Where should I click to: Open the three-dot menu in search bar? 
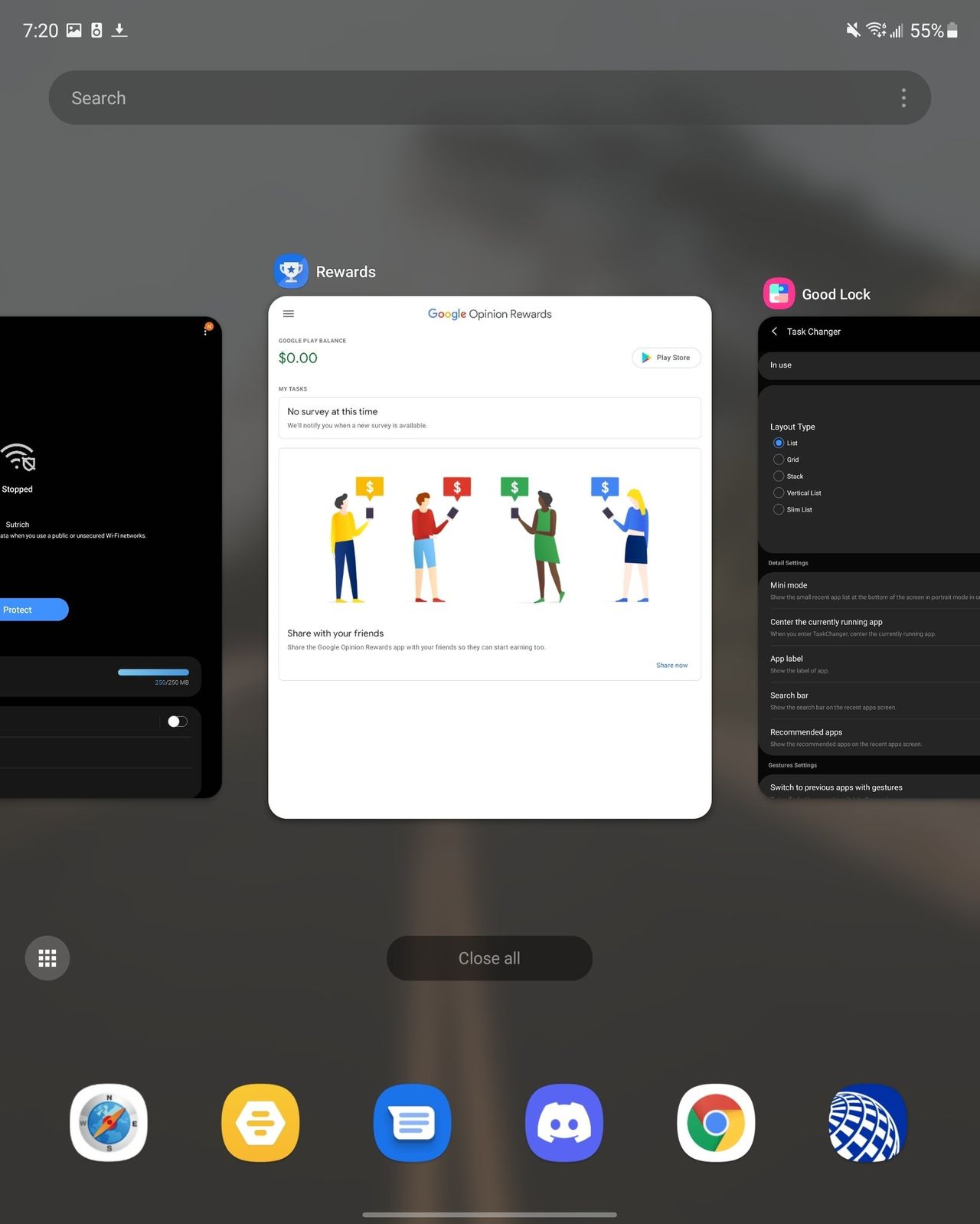click(903, 98)
